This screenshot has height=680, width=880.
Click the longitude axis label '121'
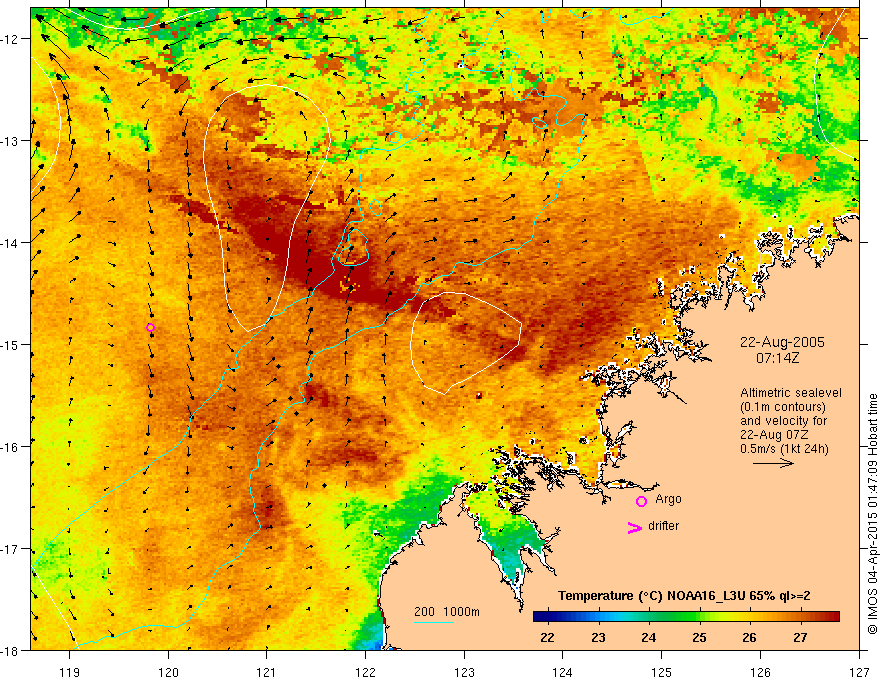pos(267,672)
